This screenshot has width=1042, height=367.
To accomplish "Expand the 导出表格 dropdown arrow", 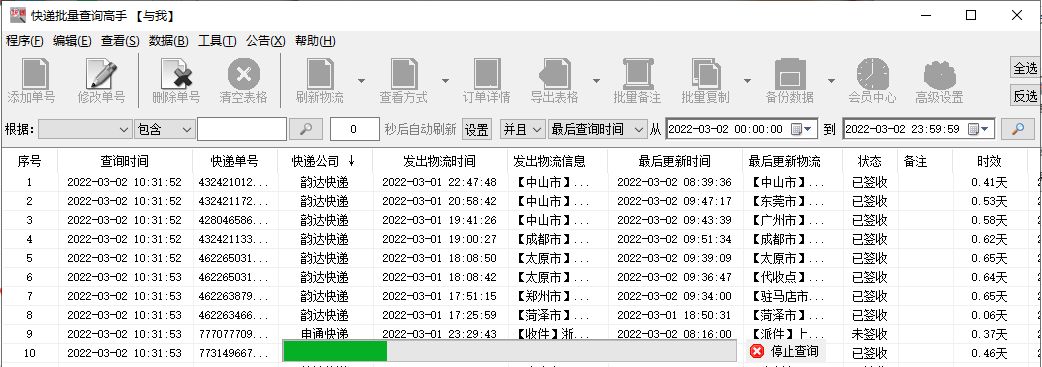I will click(596, 81).
